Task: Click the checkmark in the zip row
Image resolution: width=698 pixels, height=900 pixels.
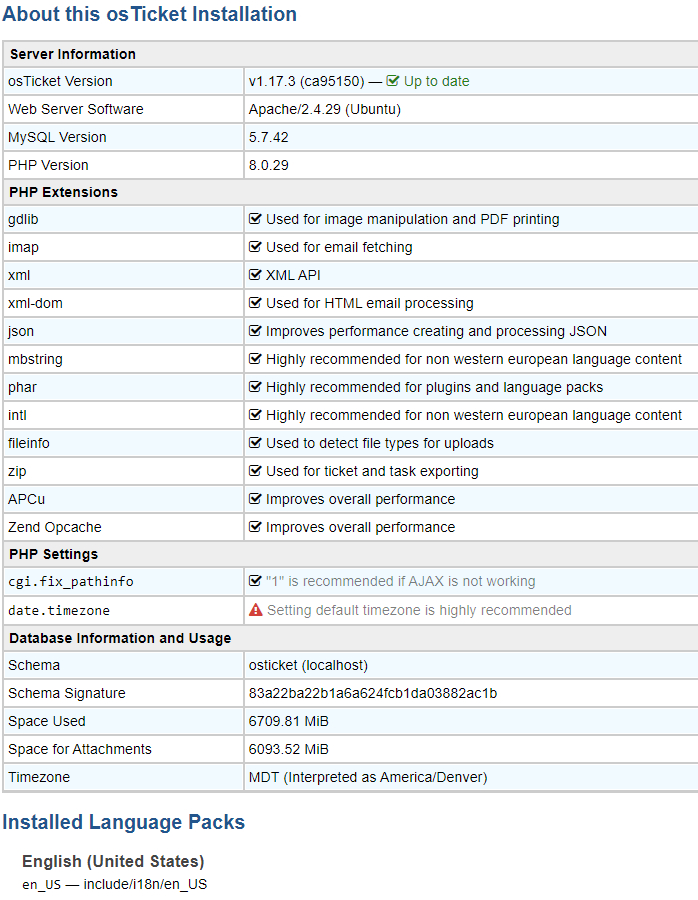Action: pyautogui.click(x=256, y=471)
